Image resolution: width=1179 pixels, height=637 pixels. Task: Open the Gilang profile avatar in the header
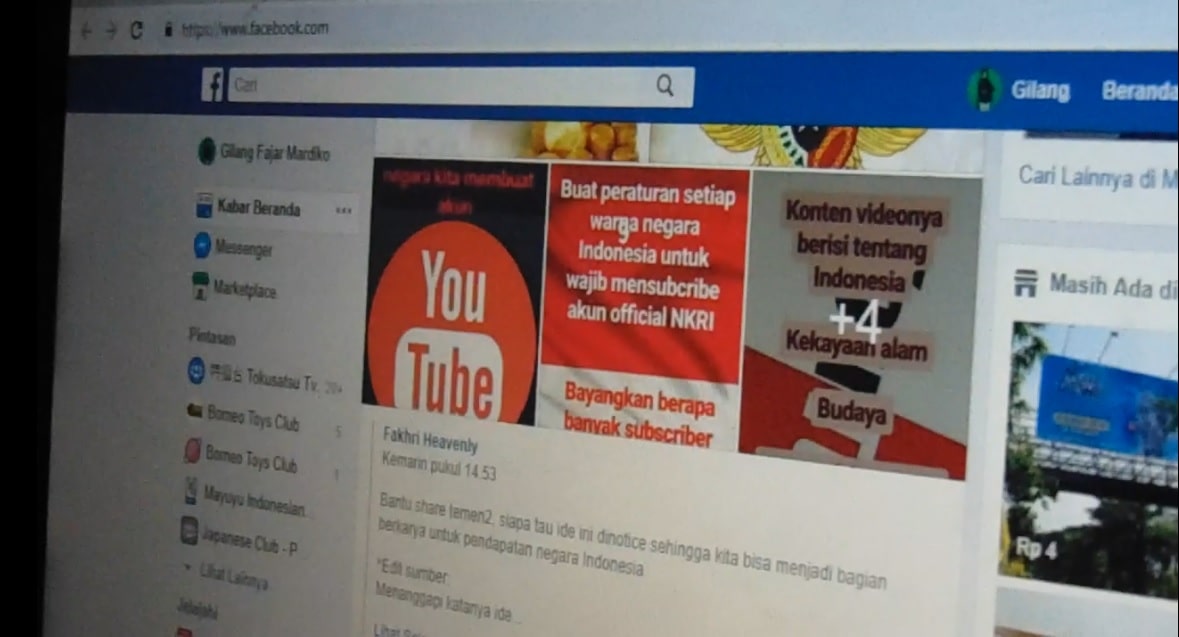click(x=984, y=89)
